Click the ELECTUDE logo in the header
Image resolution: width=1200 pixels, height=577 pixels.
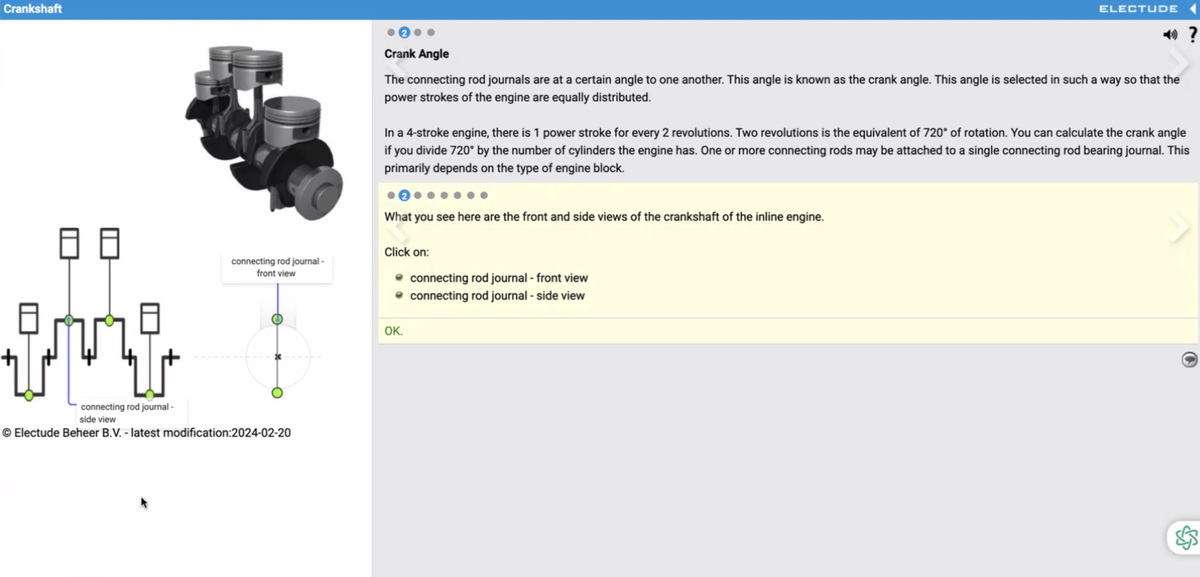1138,9
